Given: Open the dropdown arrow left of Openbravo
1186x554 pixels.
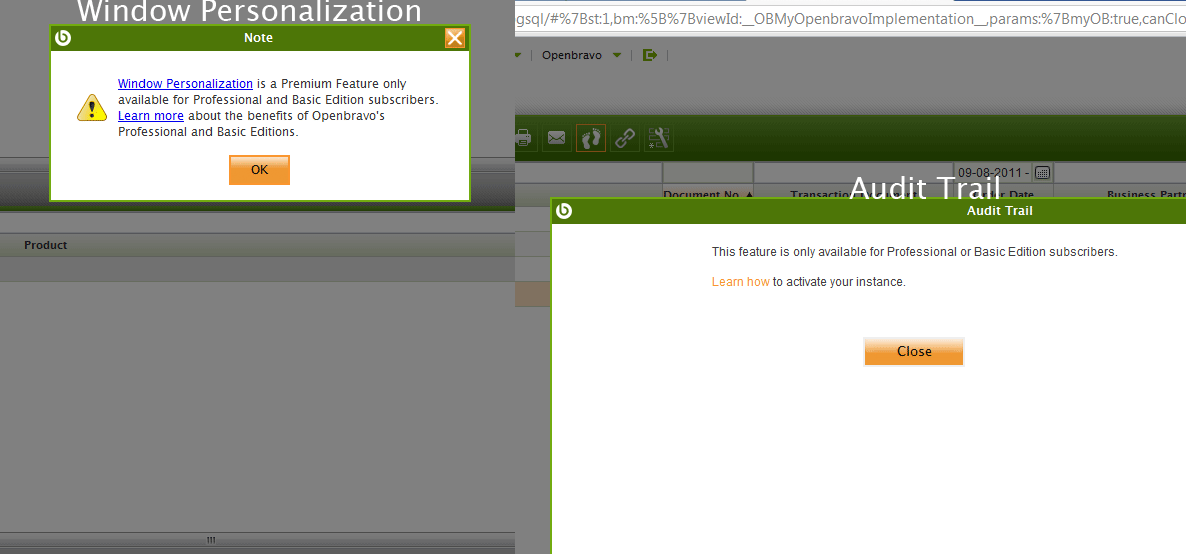Looking at the screenshot, I should tap(518, 55).
